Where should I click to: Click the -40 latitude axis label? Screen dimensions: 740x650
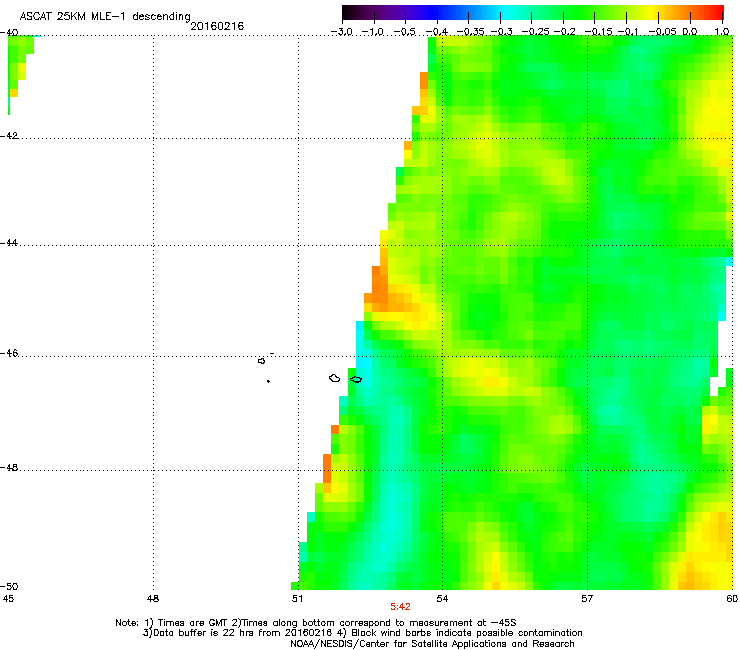click(9, 33)
